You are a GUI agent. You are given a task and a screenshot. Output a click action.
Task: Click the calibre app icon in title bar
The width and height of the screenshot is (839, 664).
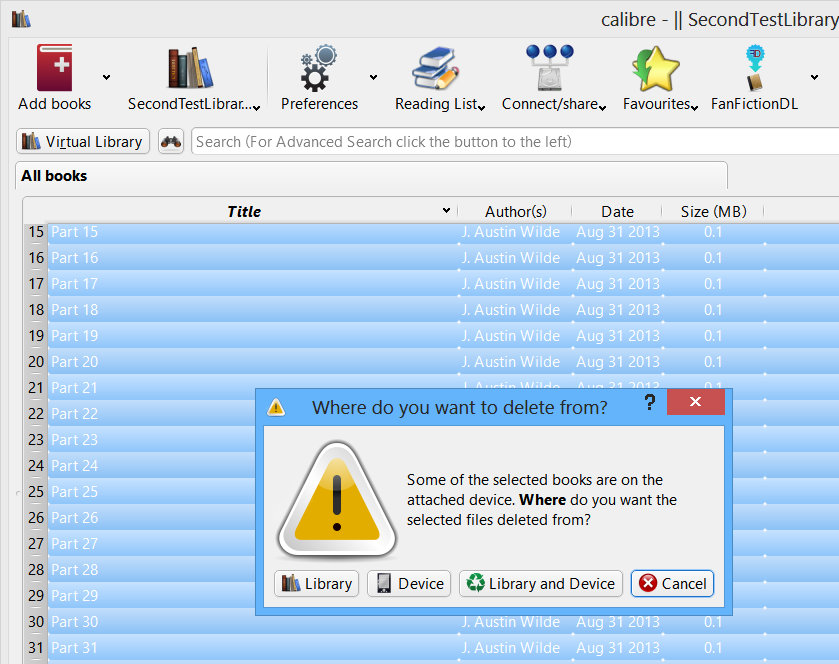[21, 19]
